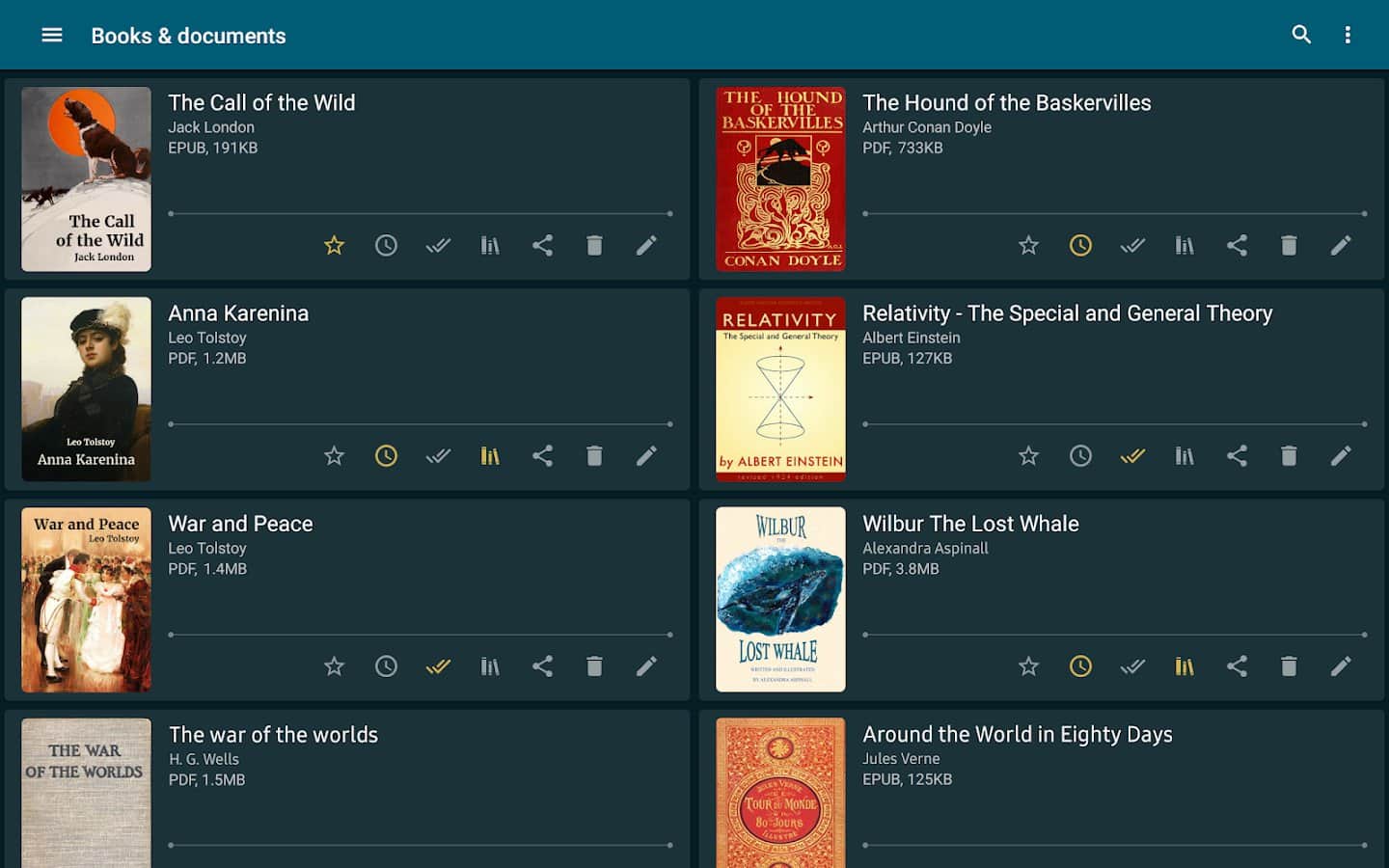Image resolution: width=1389 pixels, height=868 pixels.
Task: Share The Call of the Wild
Action: 542,245
